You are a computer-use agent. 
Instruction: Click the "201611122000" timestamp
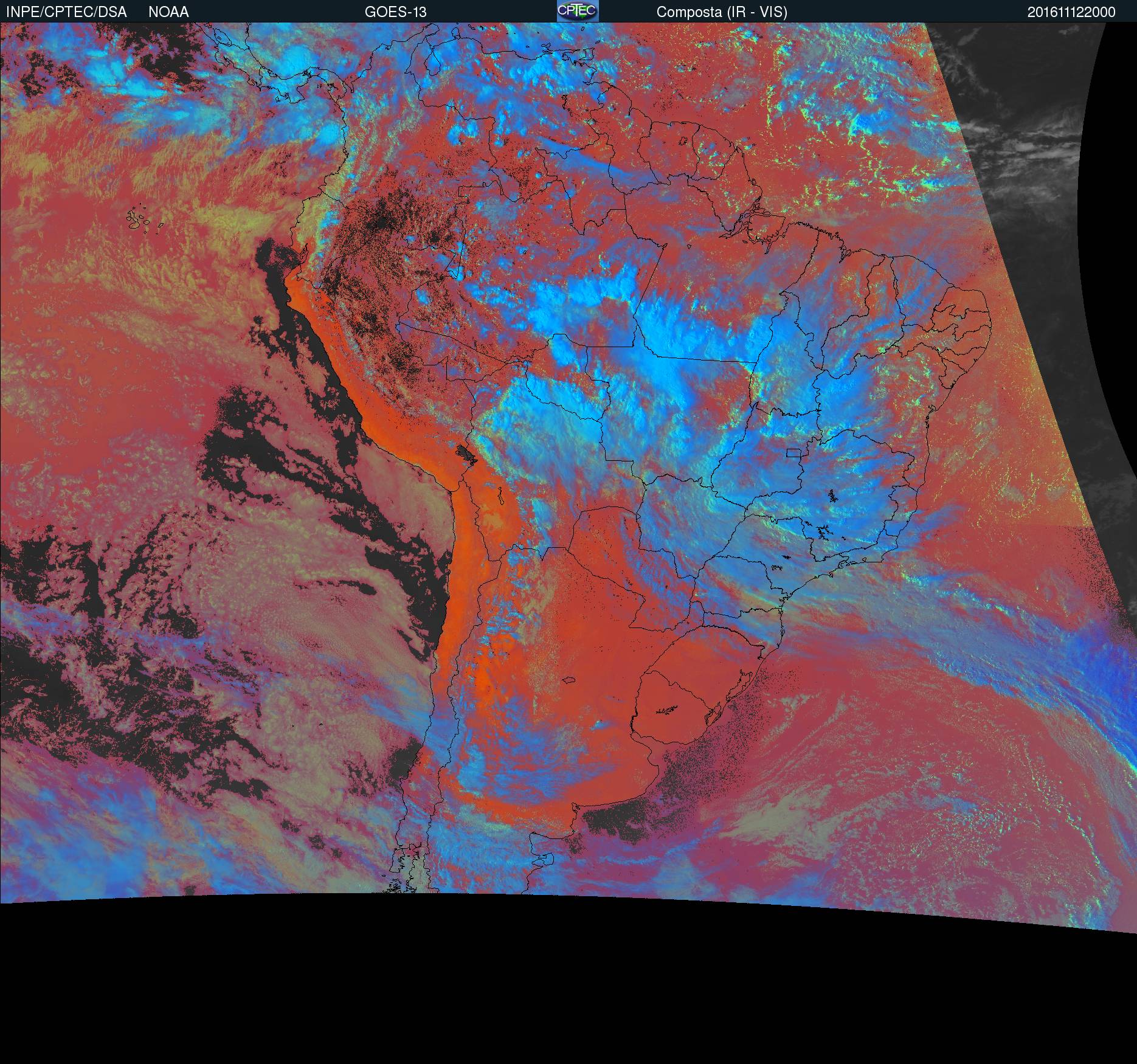pyautogui.click(x=1071, y=12)
